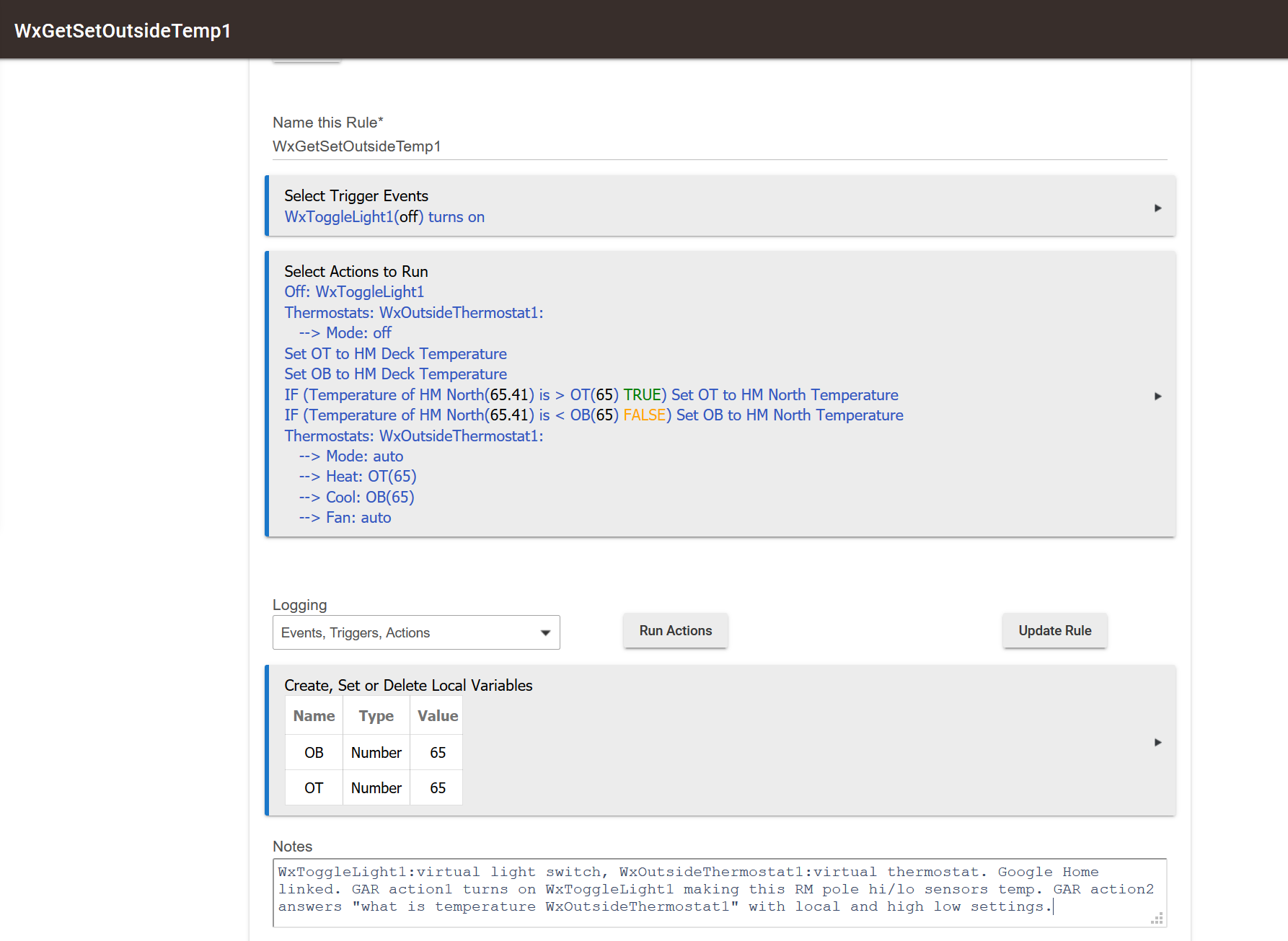The width and height of the screenshot is (1288, 941).
Task: Click '--> Fan: auto' line
Action: point(345,518)
